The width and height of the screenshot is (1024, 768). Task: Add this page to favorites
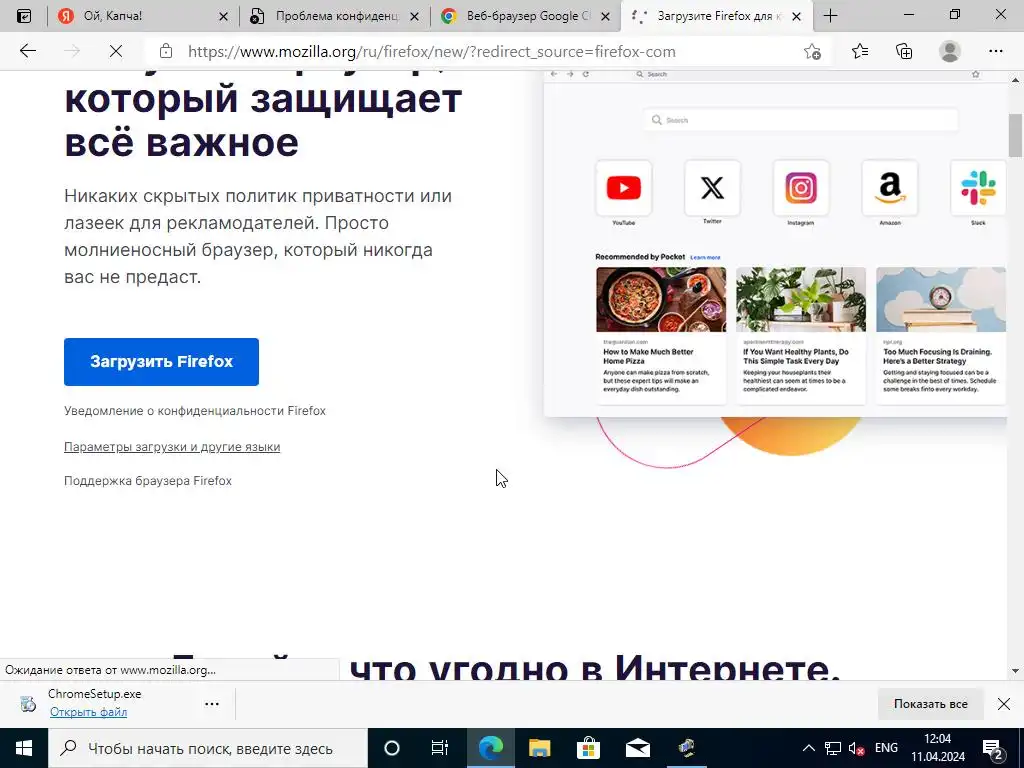tap(812, 52)
